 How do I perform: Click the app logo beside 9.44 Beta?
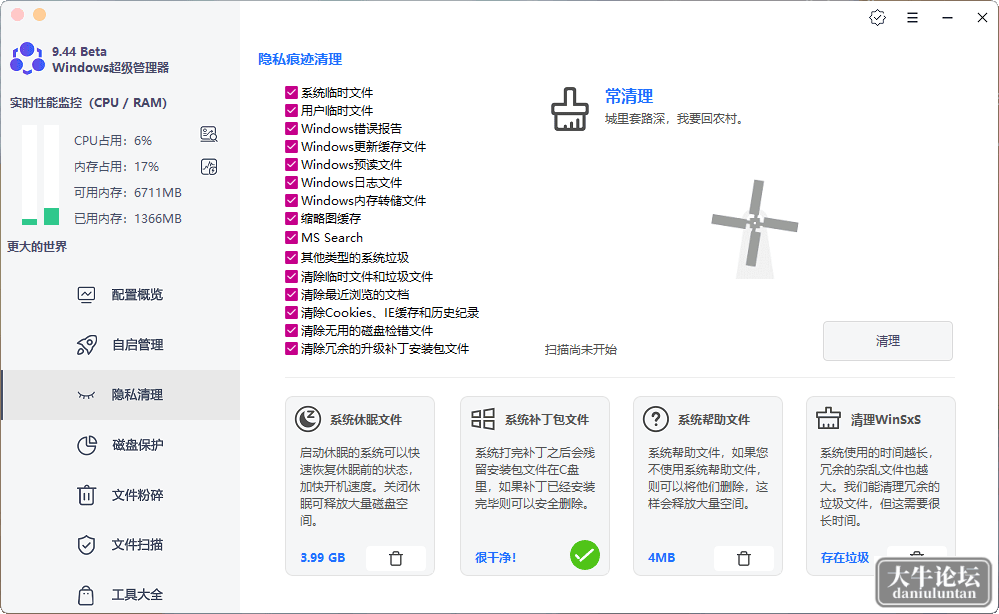tap(27, 59)
